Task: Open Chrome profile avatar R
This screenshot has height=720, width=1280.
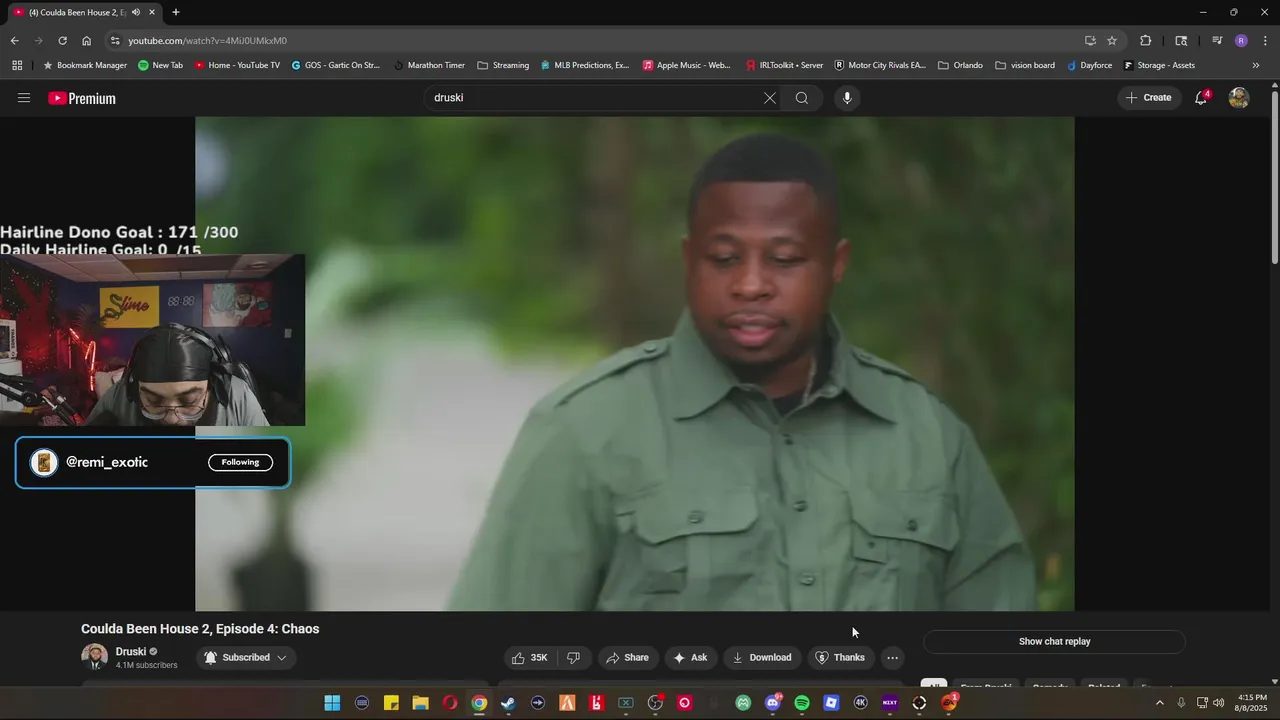Action: (x=1241, y=40)
